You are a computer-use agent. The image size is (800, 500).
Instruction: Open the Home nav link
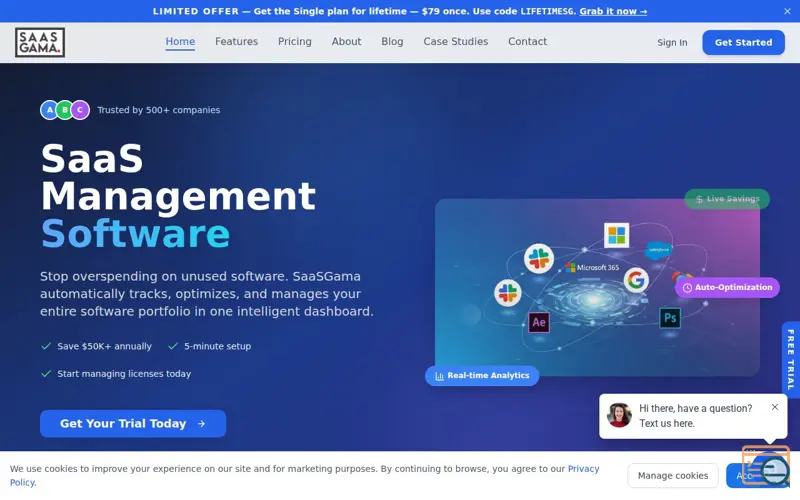click(x=180, y=41)
